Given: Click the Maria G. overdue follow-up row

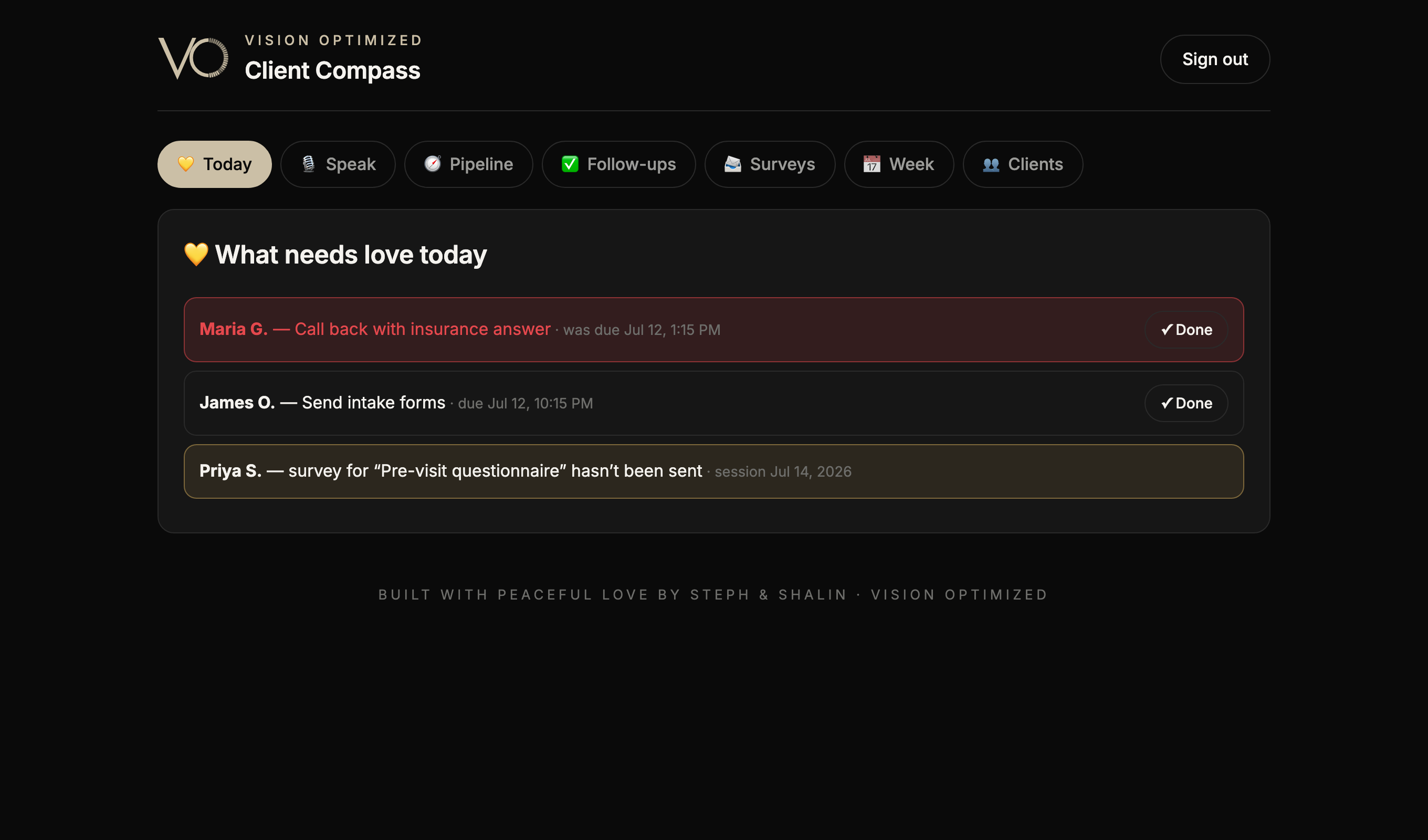Looking at the screenshot, I should click(713, 330).
